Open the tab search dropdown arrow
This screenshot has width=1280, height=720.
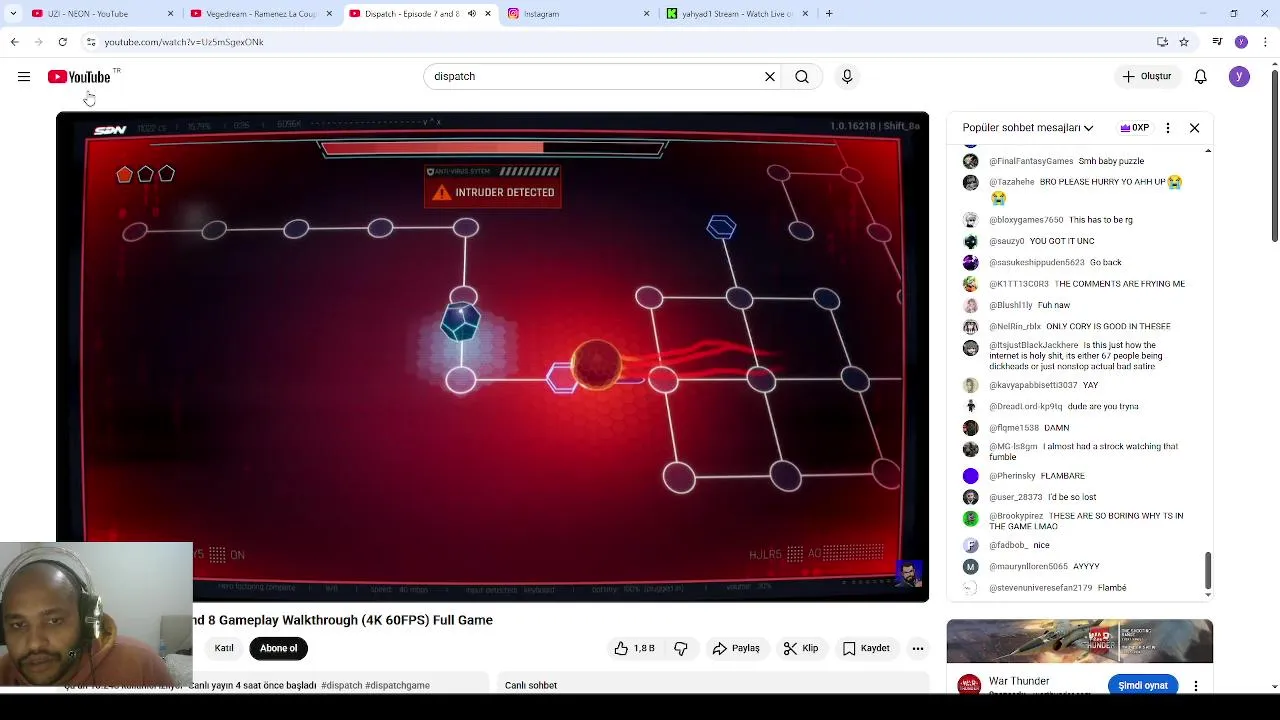coord(13,14)
